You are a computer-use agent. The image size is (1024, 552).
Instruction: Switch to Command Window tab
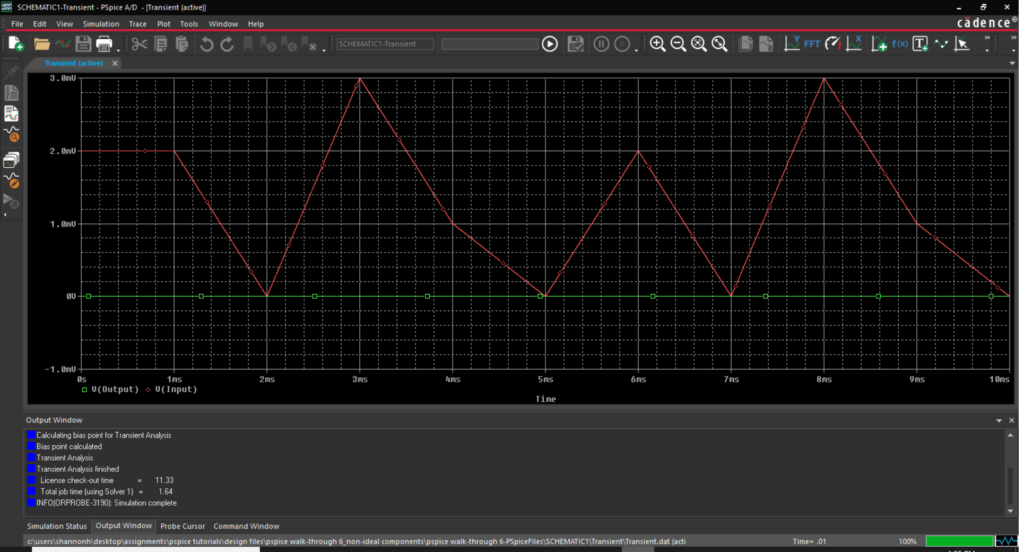click(x=246, y=526)
